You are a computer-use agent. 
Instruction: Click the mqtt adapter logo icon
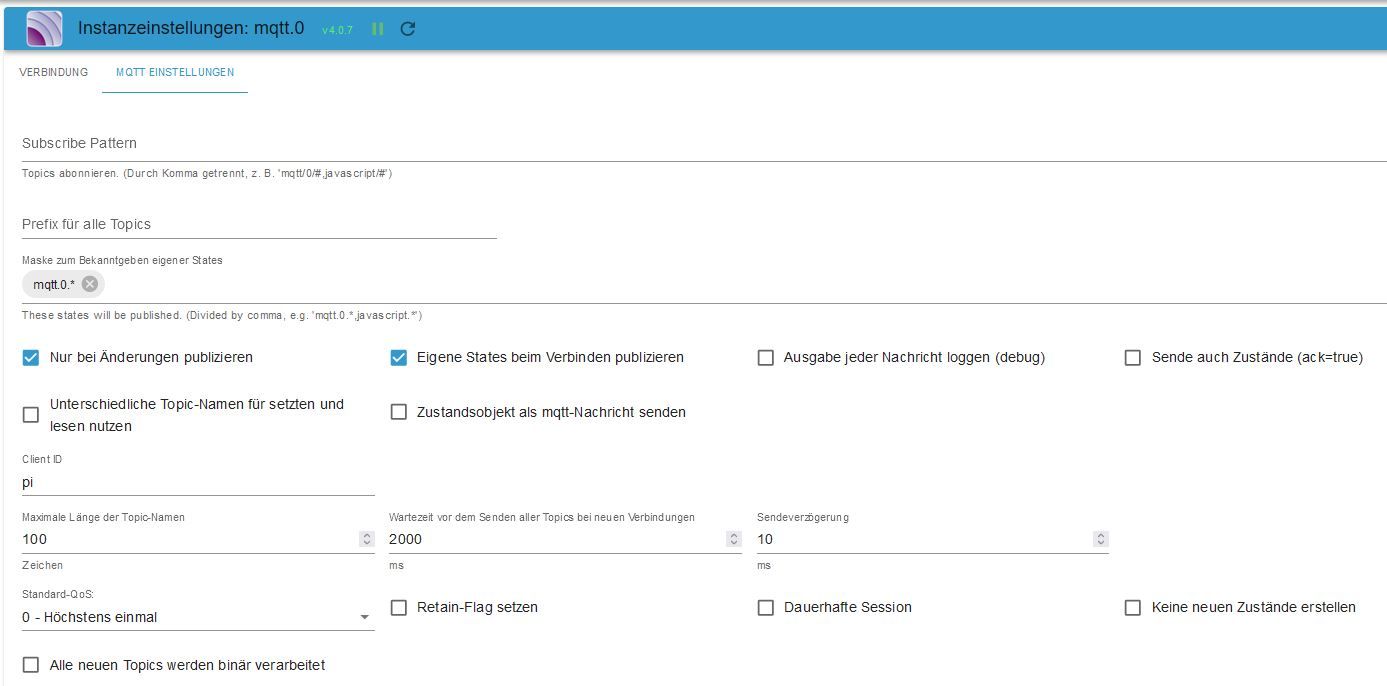point(43,28)
